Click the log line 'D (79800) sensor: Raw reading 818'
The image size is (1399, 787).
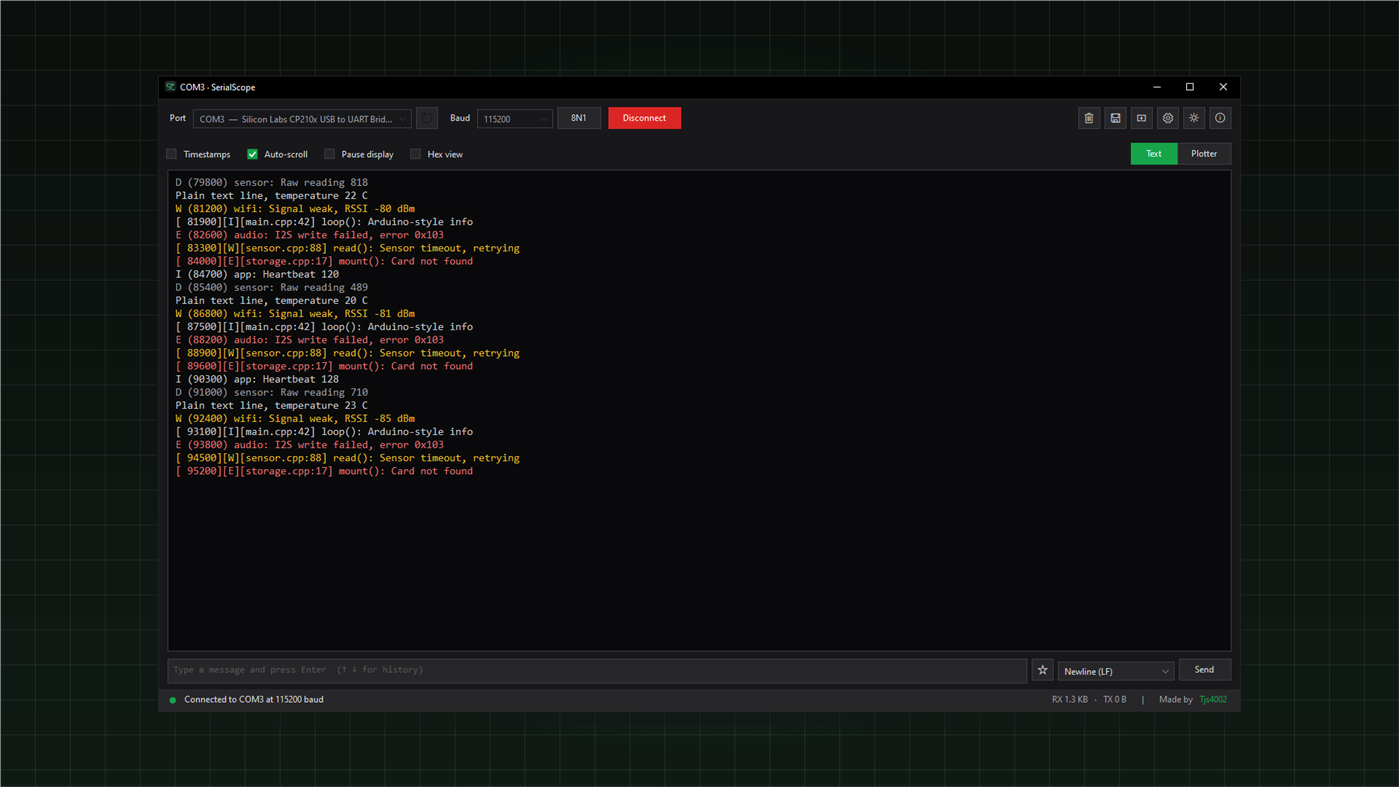tap(272, 183)
